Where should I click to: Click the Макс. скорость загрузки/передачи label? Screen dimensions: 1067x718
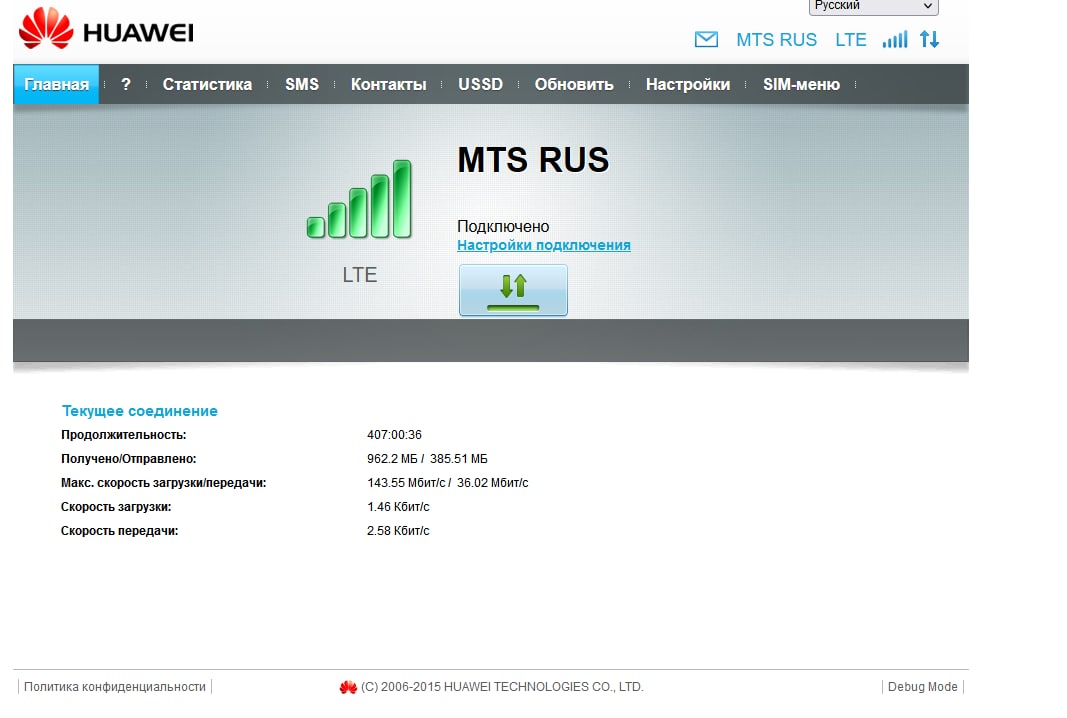[163, 483]
